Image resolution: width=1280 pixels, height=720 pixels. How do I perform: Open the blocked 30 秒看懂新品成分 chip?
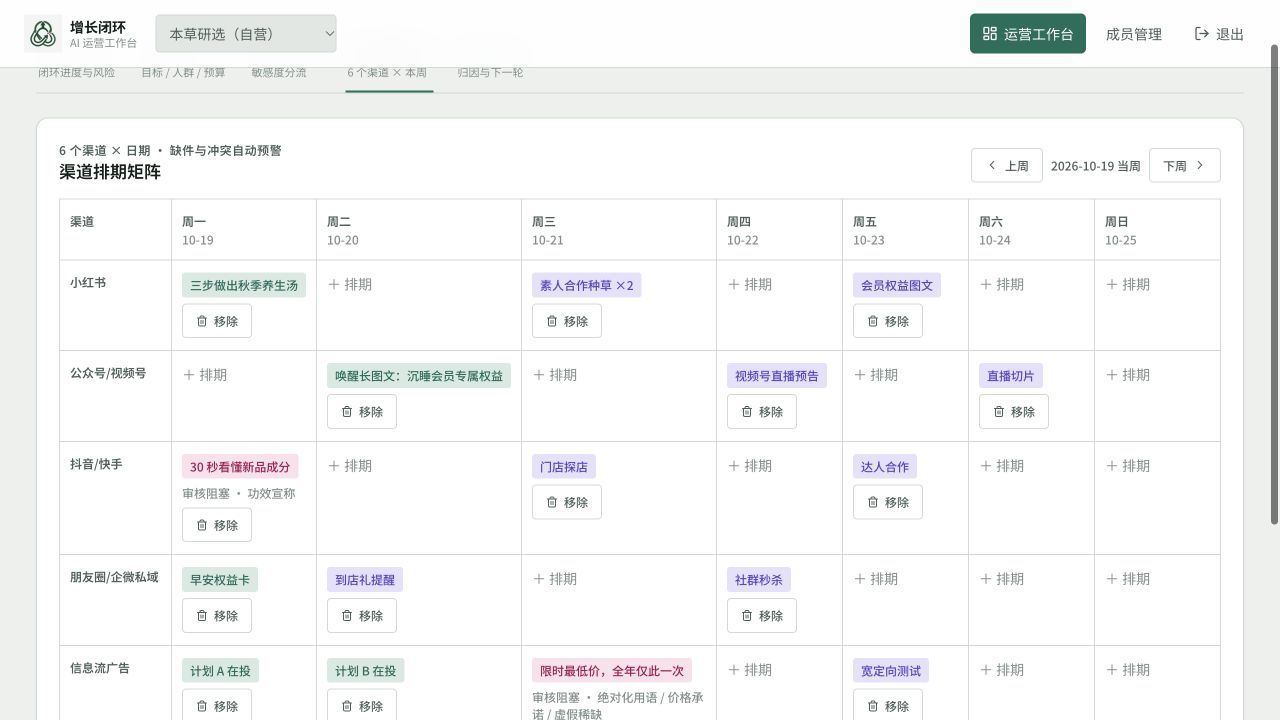(x=240, y=467)
